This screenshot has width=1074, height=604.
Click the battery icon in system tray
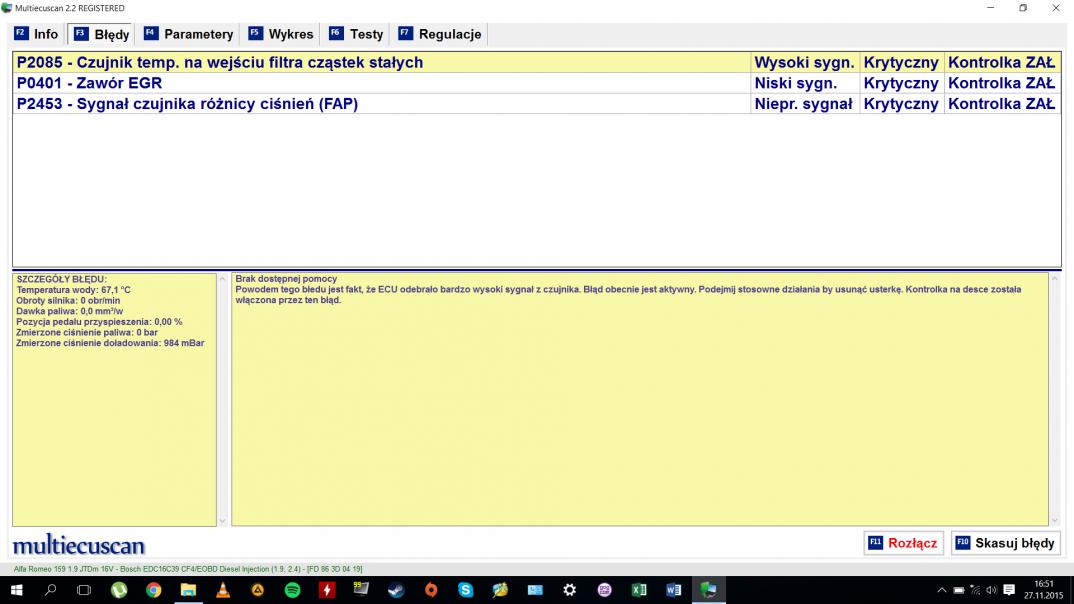[959, 590]
